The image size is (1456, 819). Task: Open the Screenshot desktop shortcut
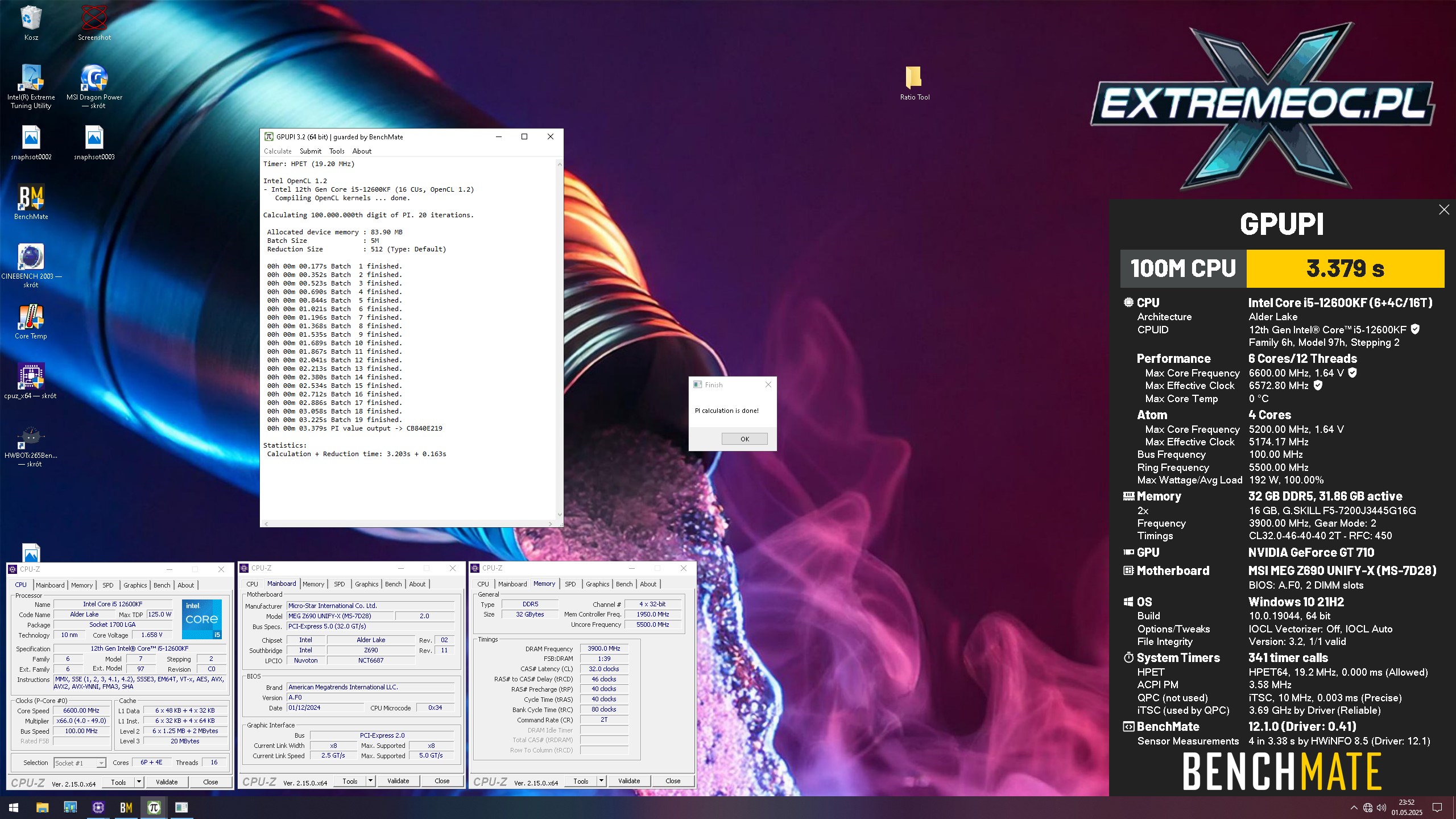pos(94,23)
